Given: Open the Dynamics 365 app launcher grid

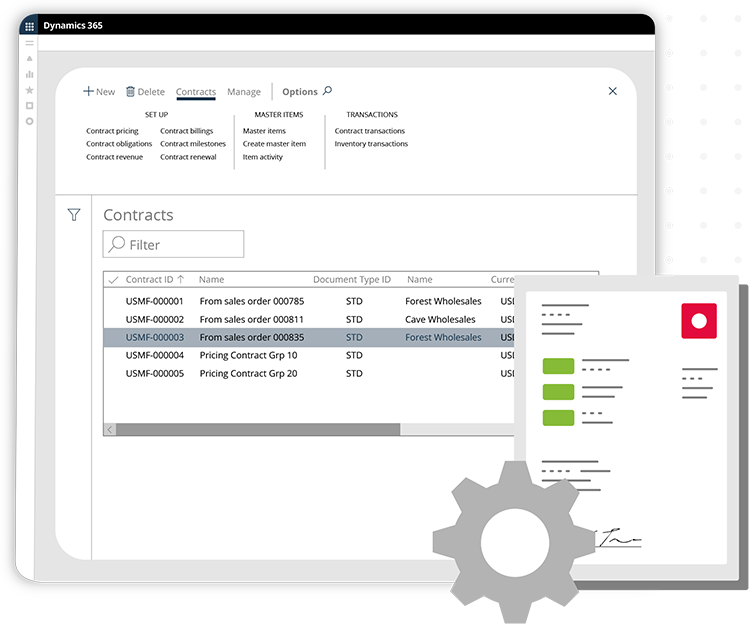Looking at the screenshot, I should coord(29,26).
